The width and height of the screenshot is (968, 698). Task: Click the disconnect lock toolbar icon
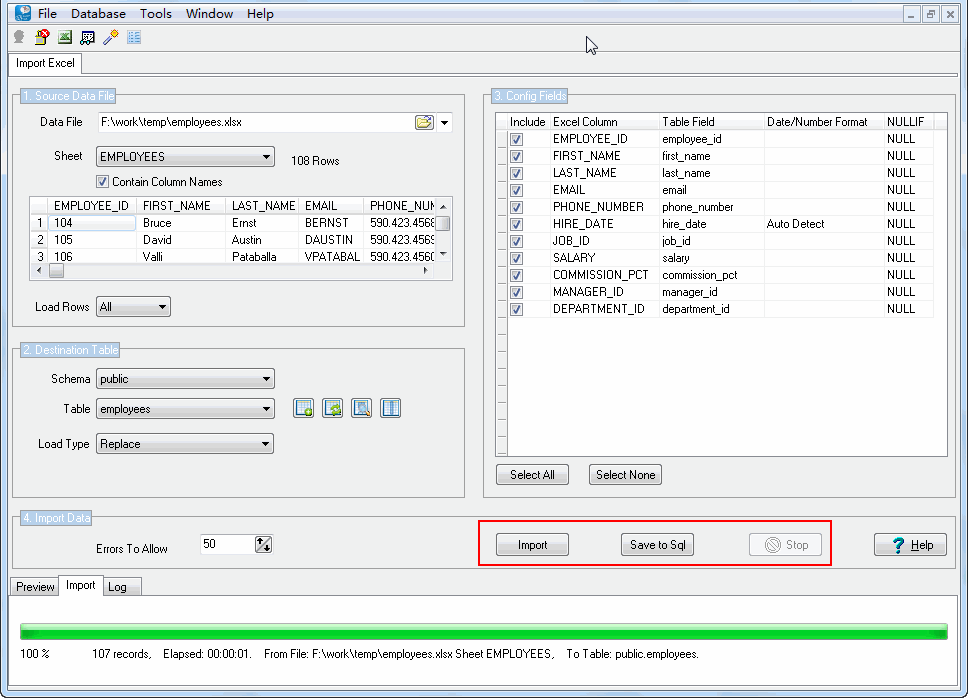[42, 37]
